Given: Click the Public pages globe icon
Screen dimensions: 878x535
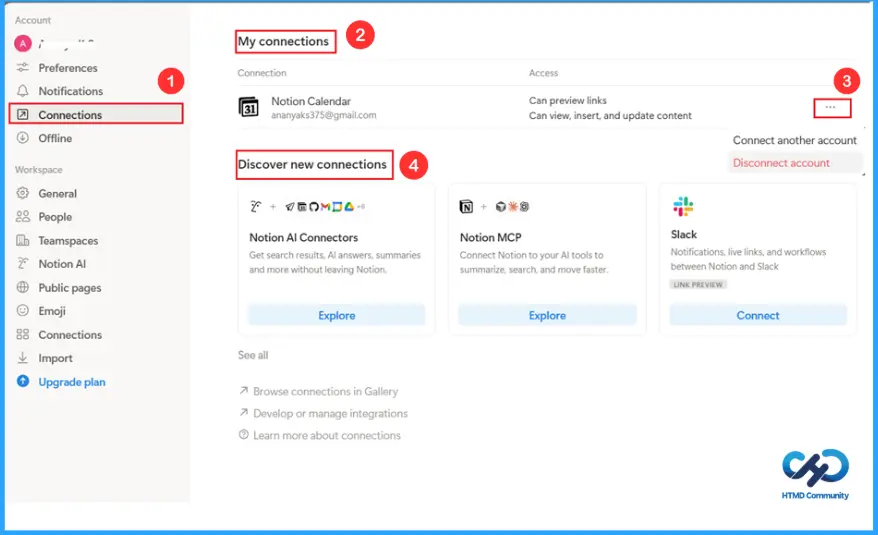Looking at the screenshot, I should click(x=22, y=287).
